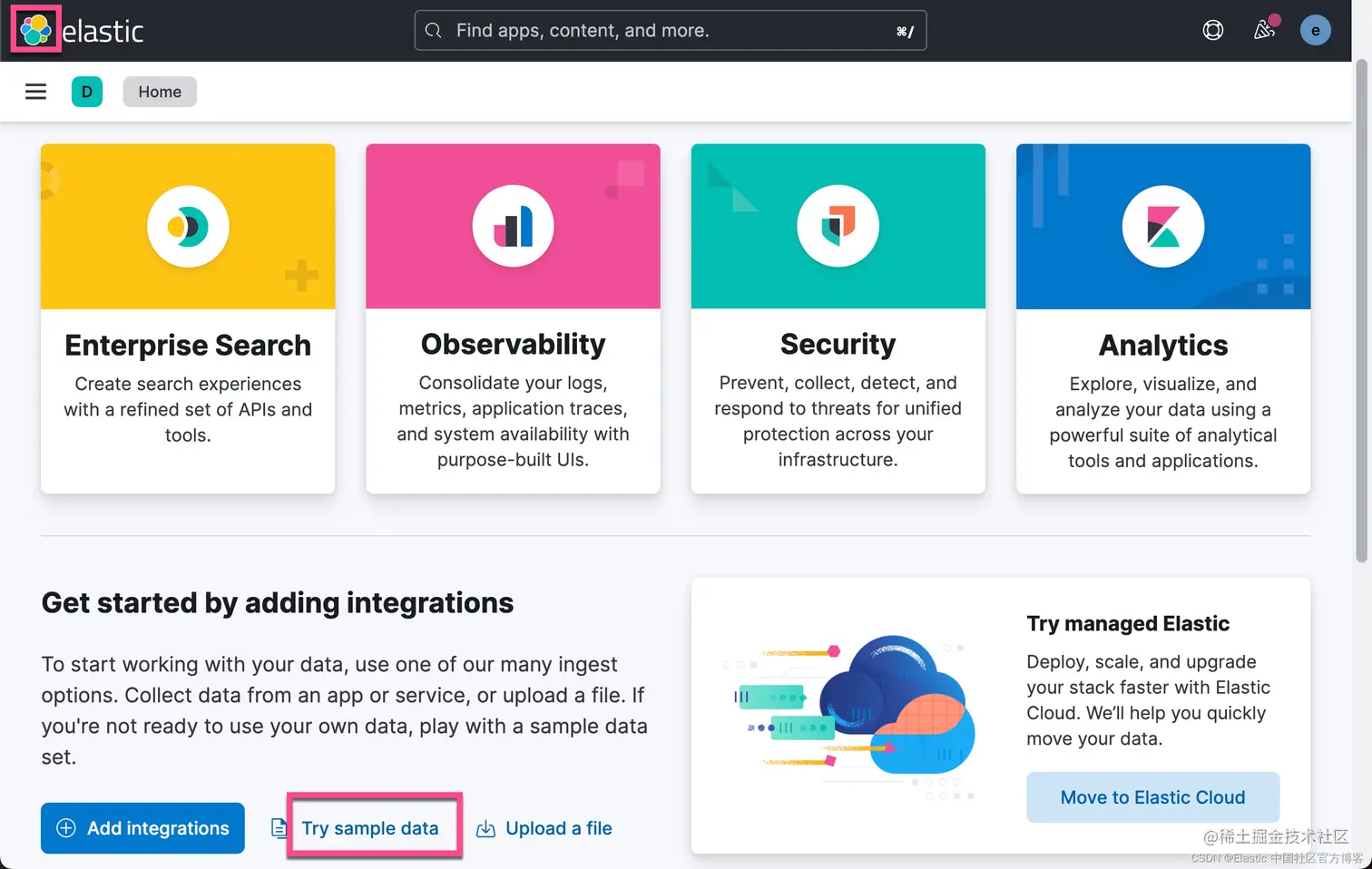Click the Enterprise Search logo icon

[x=188, y=226]
